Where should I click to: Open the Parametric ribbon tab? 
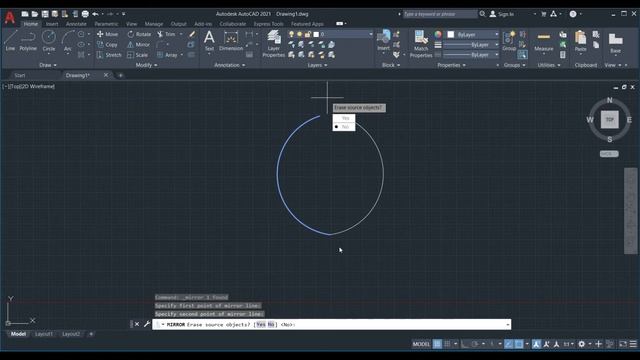click(106, 24)
